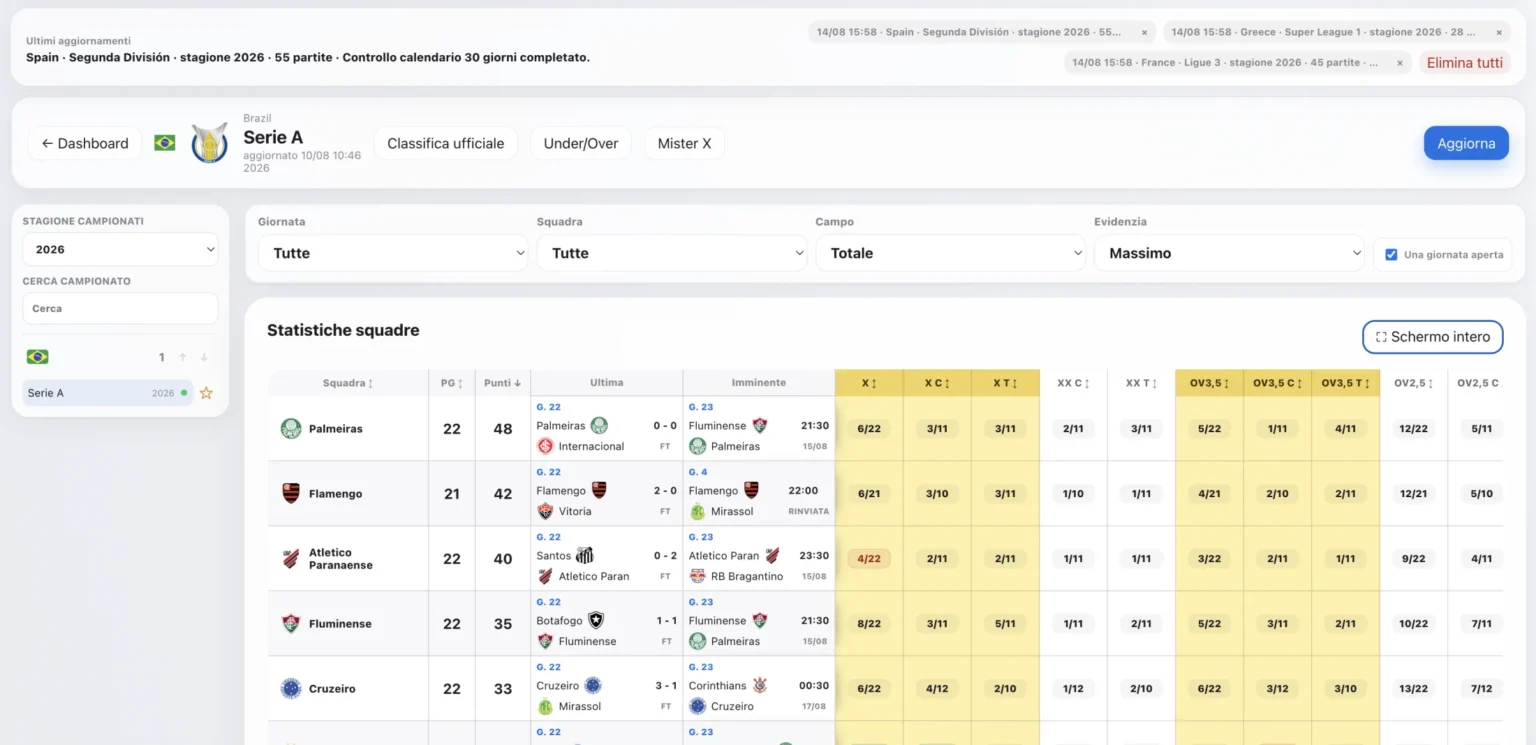Click the RINVIATA label in Flamengo's upcoming match
Viewport: 1536px width, 745px height.
point(808,511)
